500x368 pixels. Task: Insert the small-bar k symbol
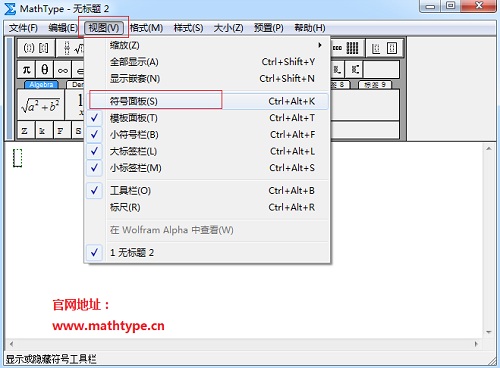tap(44, 130)
